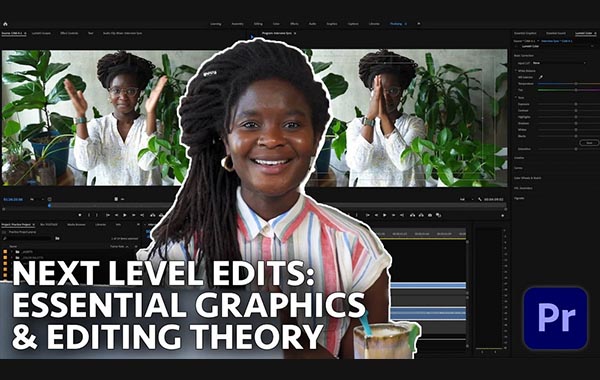
Task: Open the Program monitor Button Editor
Action: click(502, 216)
